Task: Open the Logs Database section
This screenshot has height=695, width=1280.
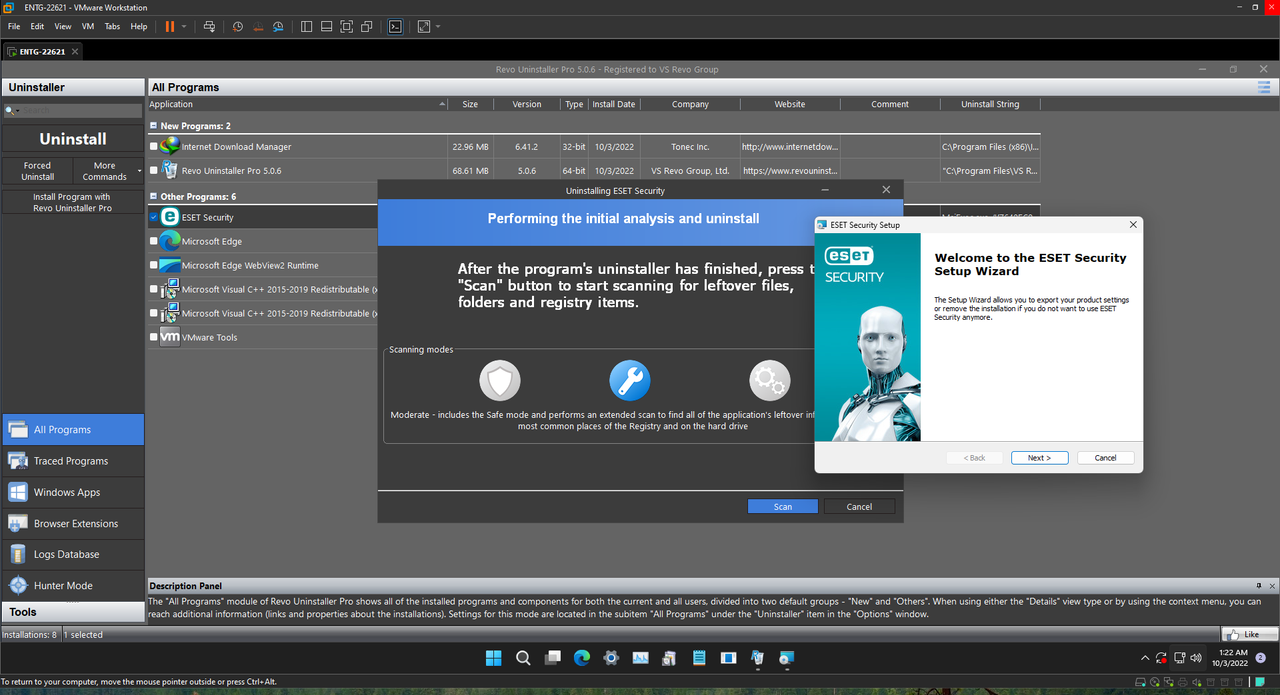Action: click(x=73, y=554)
